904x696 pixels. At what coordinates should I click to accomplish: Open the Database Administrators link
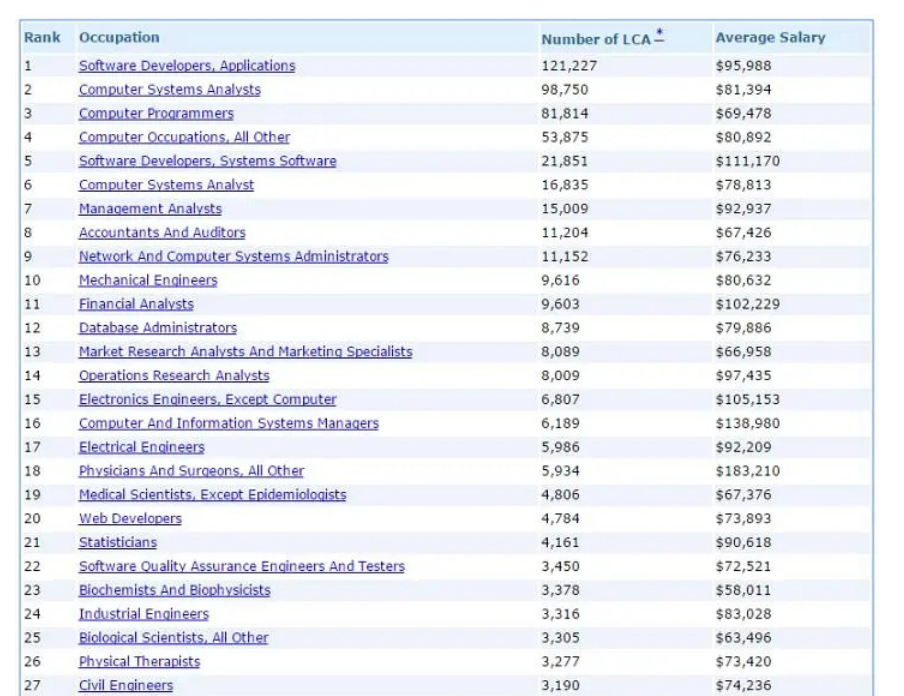pyautogui.click(x=158, y=328)
